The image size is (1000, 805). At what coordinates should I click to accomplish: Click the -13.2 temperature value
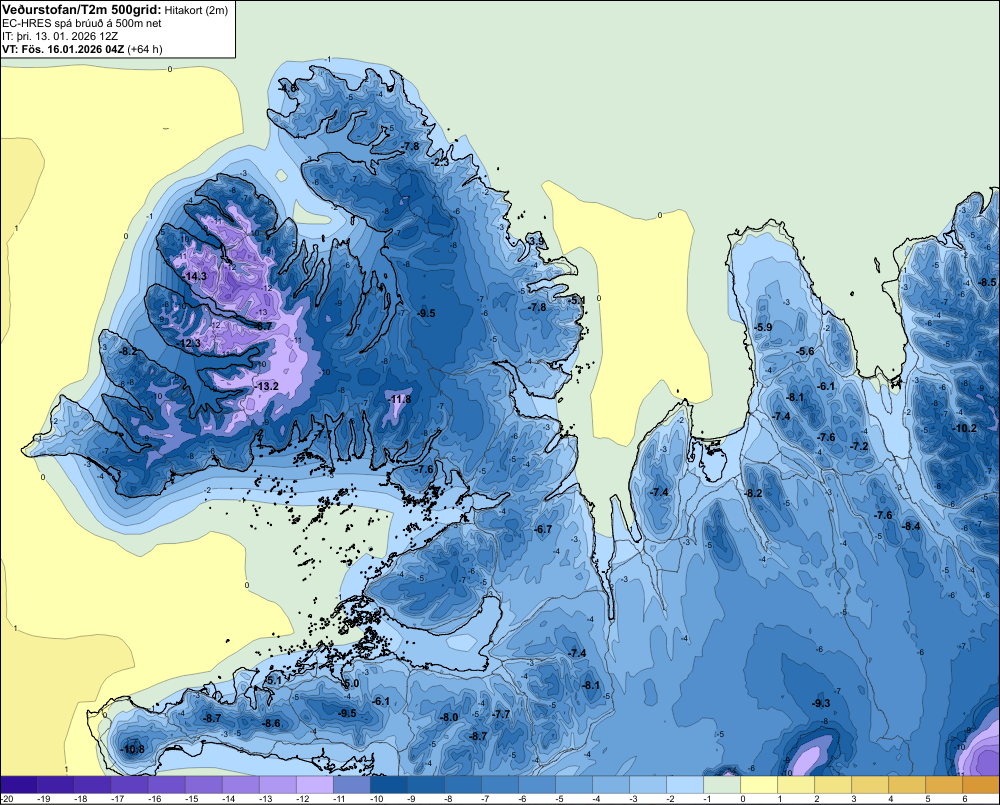tap(267, 386)
